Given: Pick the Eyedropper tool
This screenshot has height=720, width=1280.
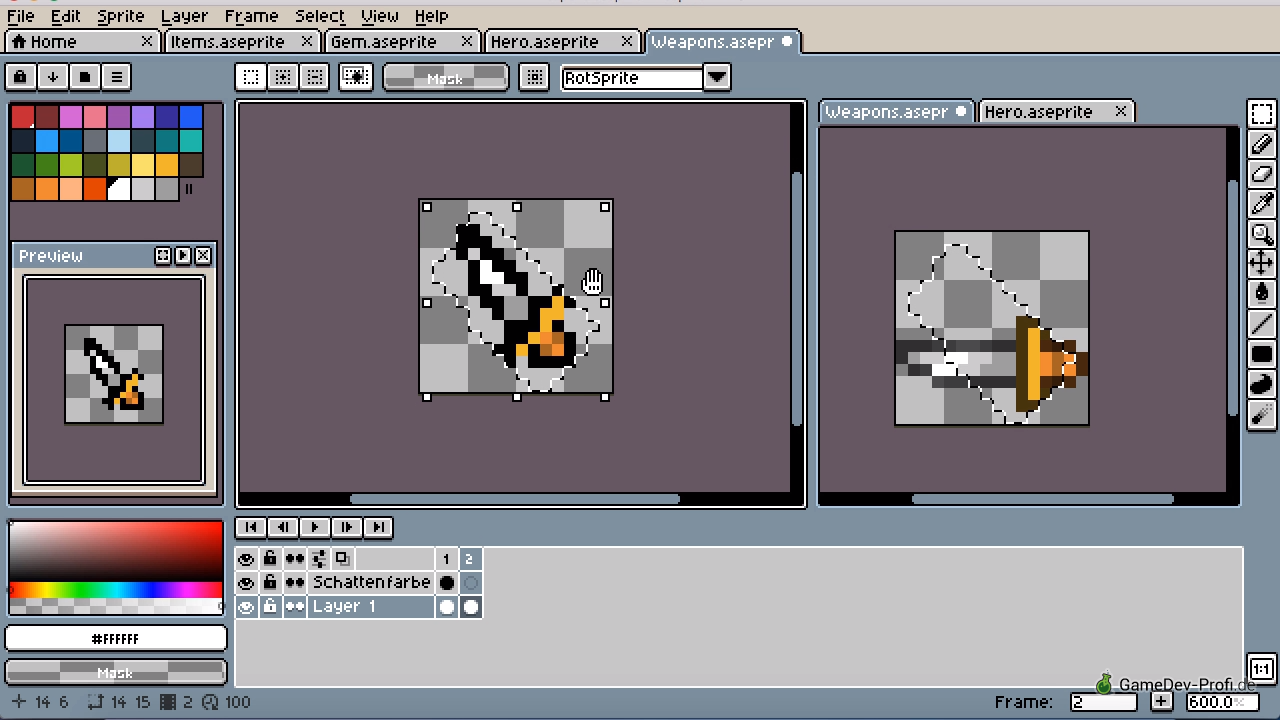Looking at the screenshot, I should click(1262, 204).
